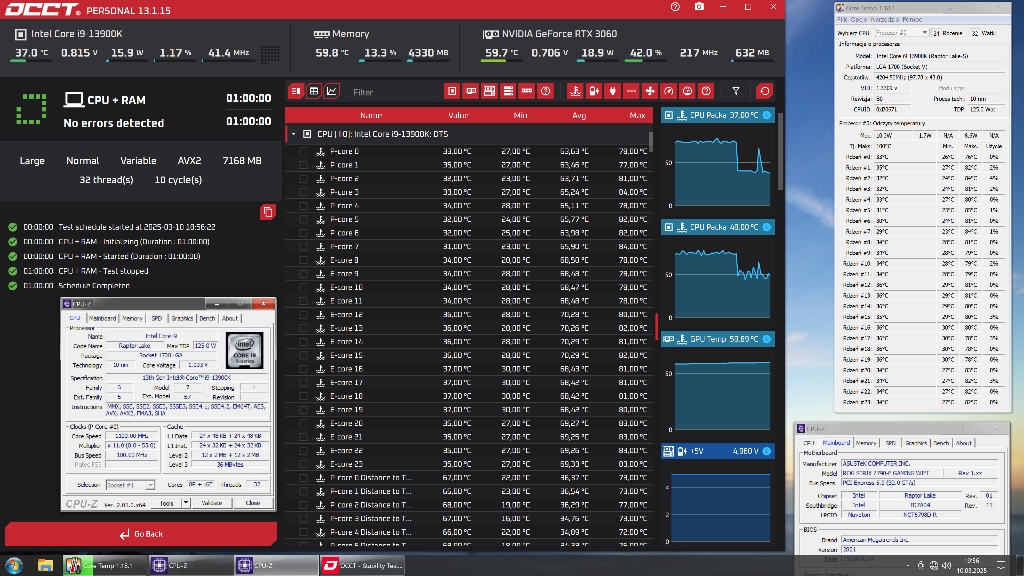Click the CPU core grid icon in header
This screenshot has width=1024, height=576.
pyautogui.click(x=270, y=54)
